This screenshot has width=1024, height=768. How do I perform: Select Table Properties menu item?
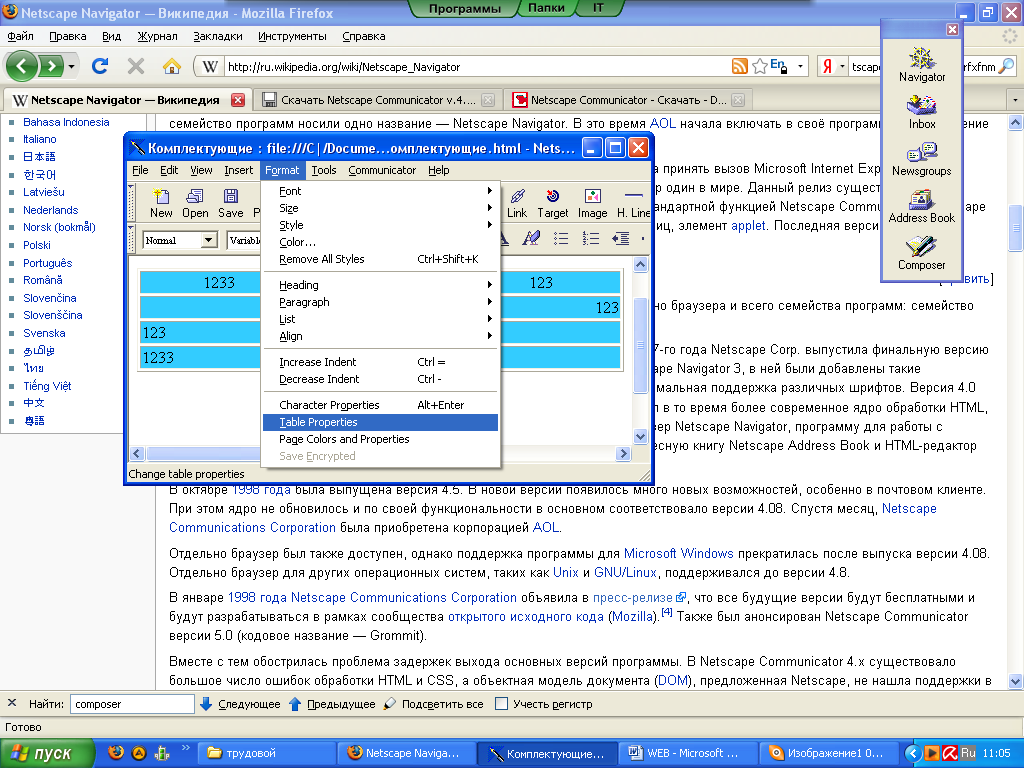(380, 422)
